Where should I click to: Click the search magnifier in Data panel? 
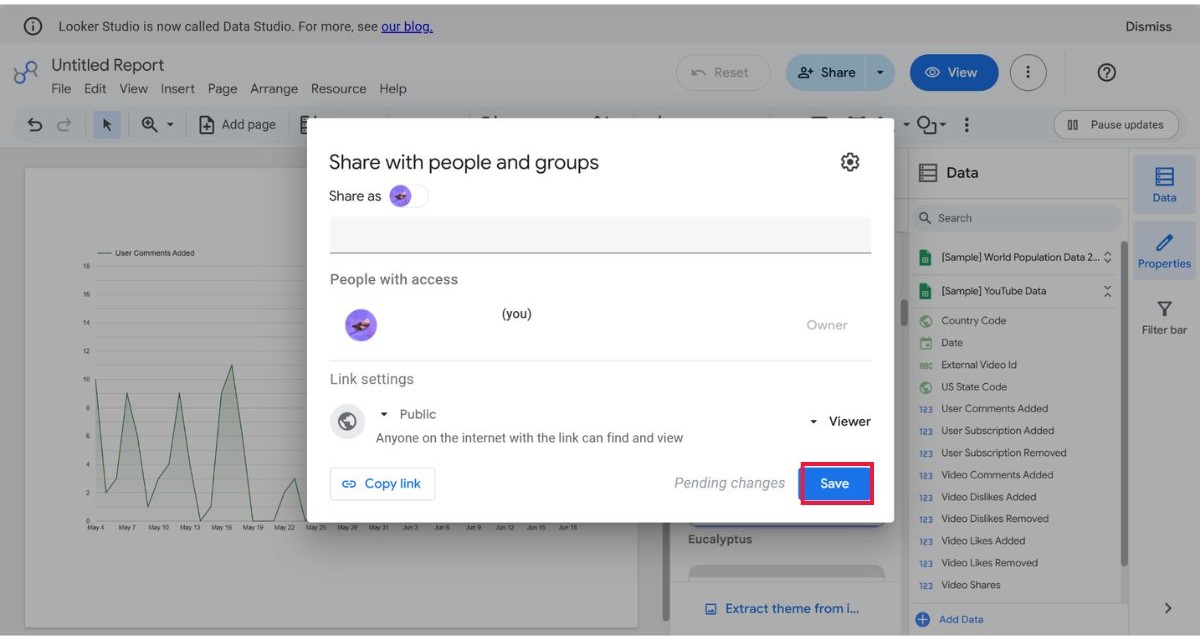pos(925,218)
